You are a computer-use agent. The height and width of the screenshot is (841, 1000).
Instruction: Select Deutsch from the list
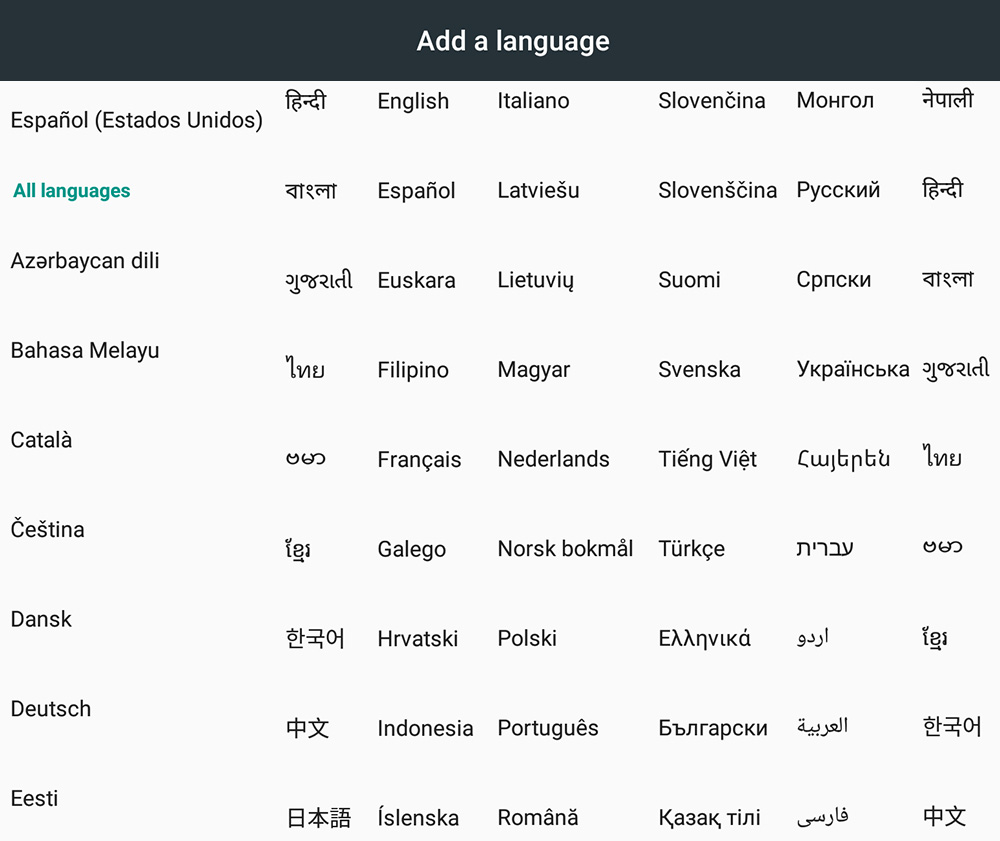pyautogui.click(x=51, y=708)
